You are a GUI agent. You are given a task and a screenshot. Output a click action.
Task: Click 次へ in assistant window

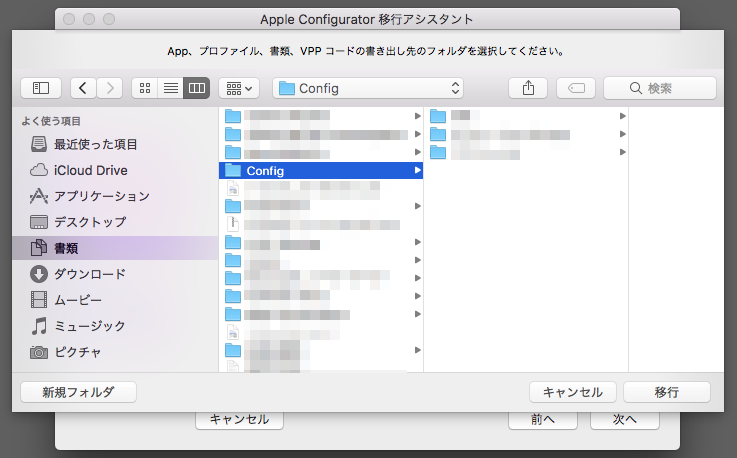625,419
